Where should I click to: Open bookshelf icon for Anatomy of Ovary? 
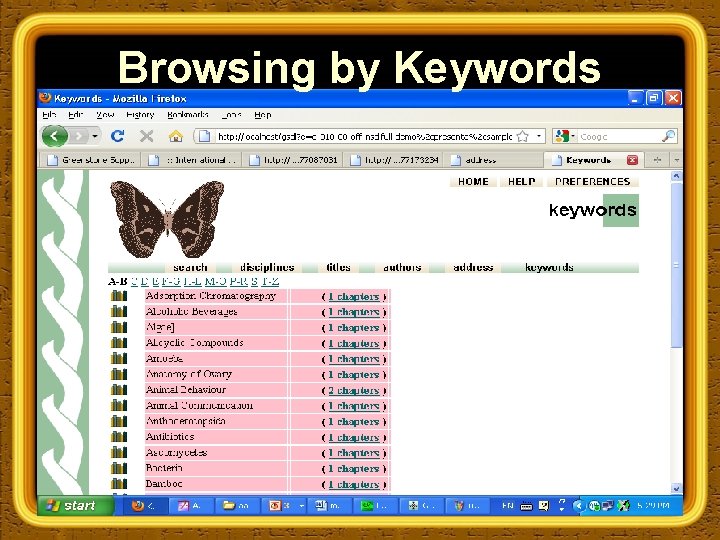pyautogui.click(x=119, y=374)
